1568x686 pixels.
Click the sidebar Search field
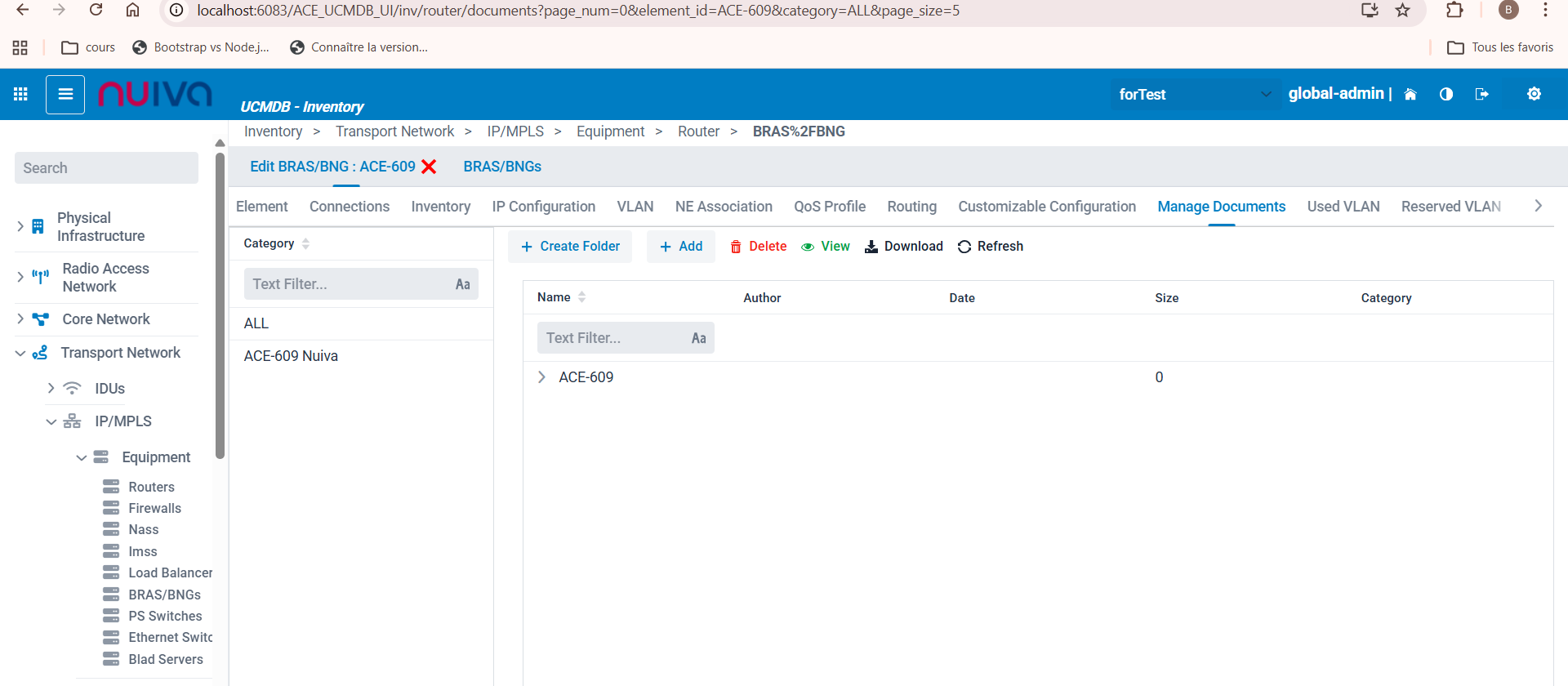click(x=106, y=168)
